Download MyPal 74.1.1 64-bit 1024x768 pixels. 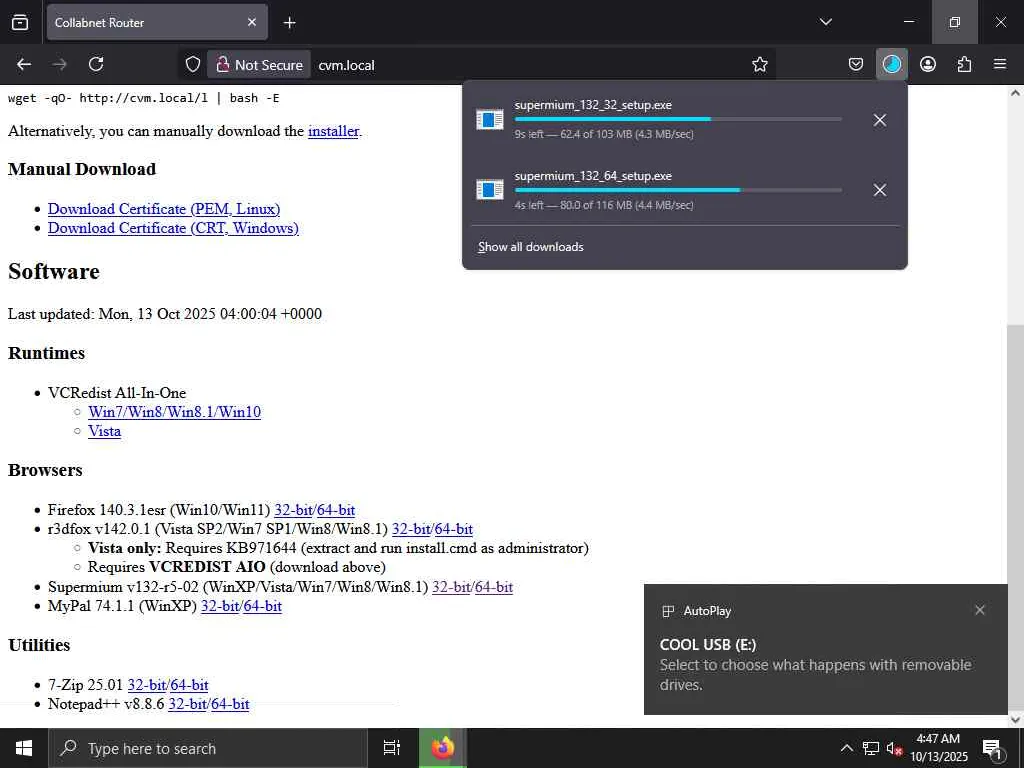263,606
